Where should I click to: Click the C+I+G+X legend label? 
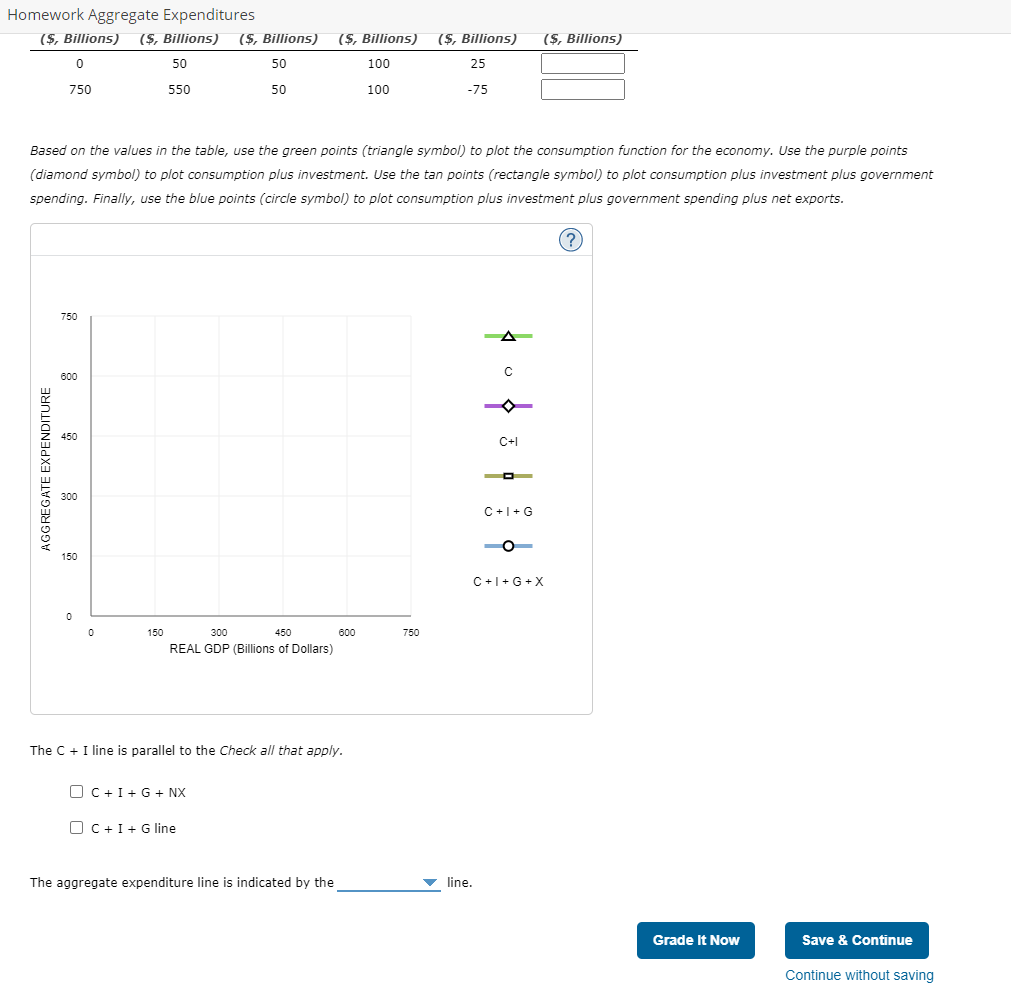click(x=507, y=581)
